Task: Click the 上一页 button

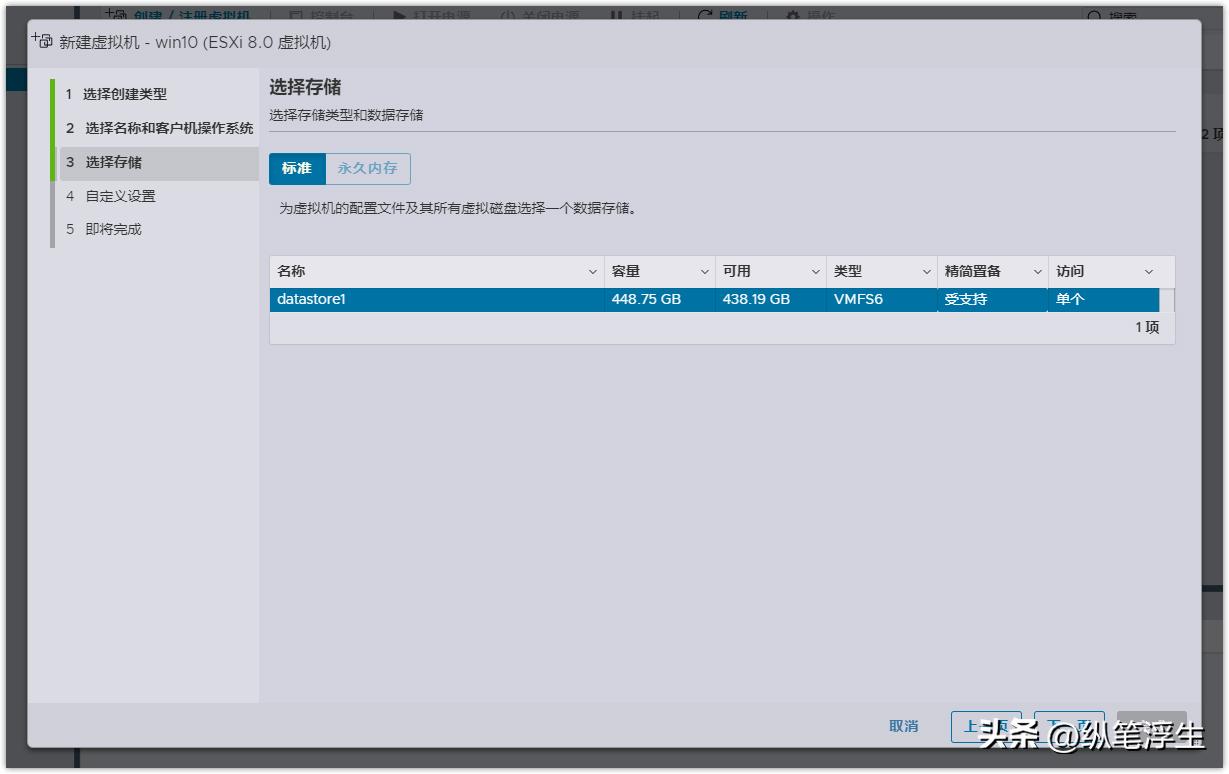Action: [x=988, y=727]
